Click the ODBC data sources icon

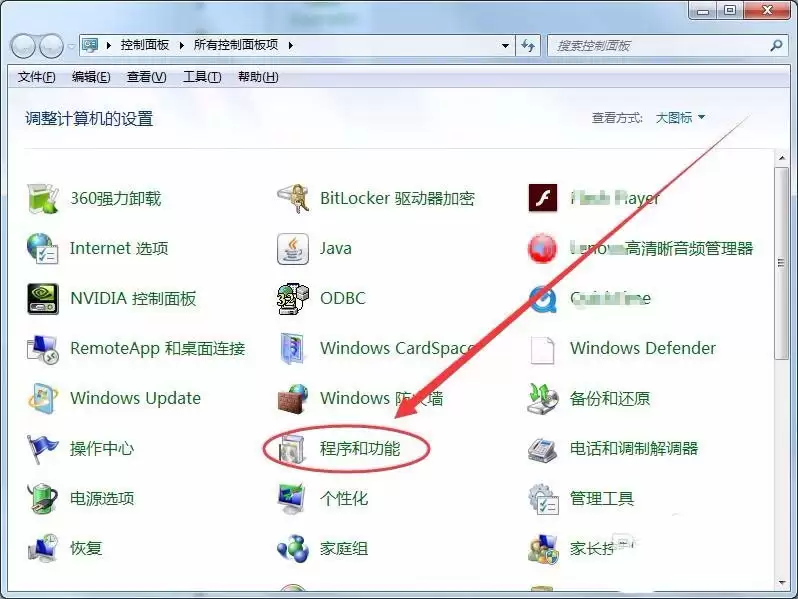pos(292,298)
